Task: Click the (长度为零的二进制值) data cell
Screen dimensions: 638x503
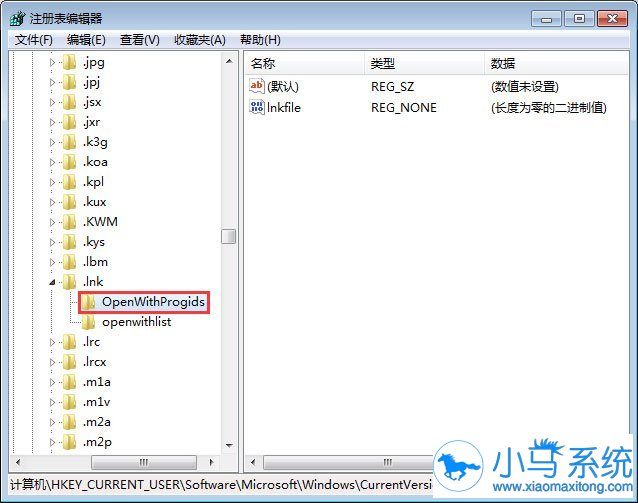Action: click(548, 107)
